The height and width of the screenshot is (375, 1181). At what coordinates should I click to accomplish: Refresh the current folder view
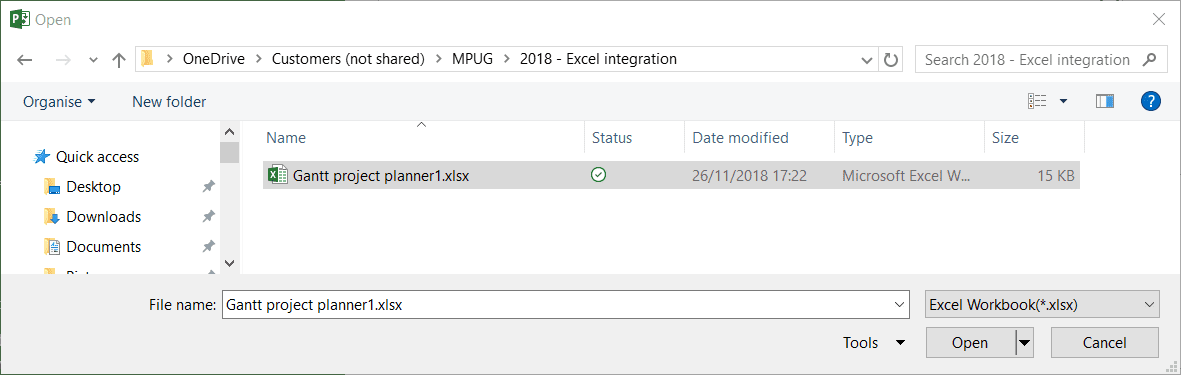click(x=891, y=60)
